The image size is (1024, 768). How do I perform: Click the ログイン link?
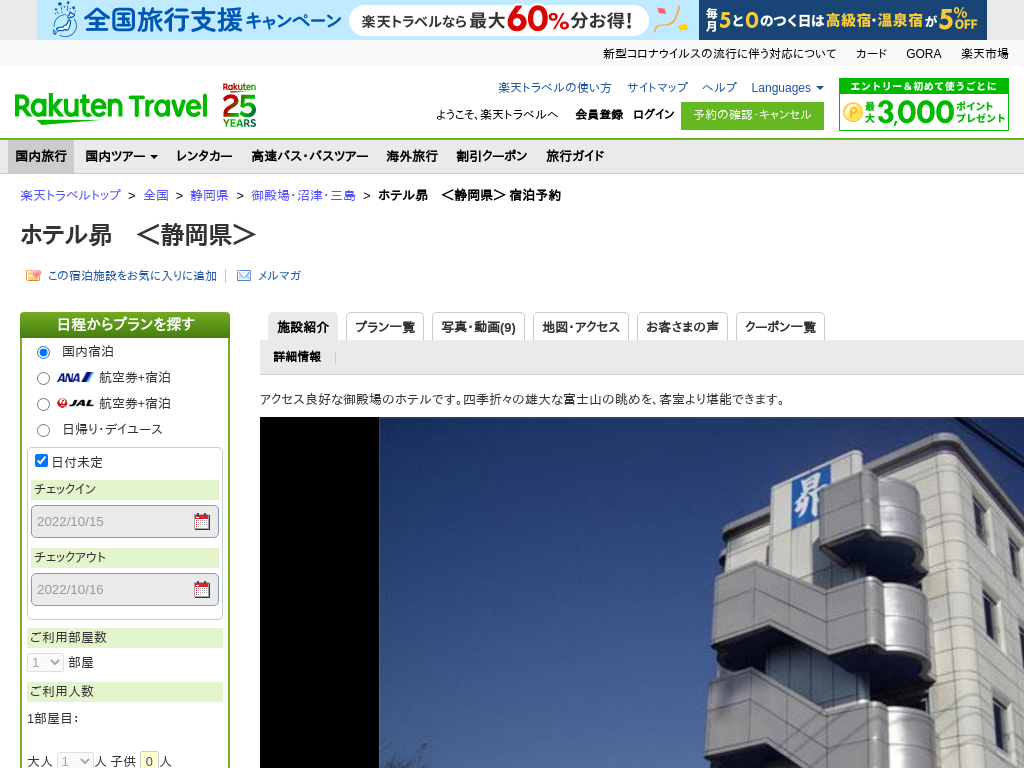pos(654,114)
